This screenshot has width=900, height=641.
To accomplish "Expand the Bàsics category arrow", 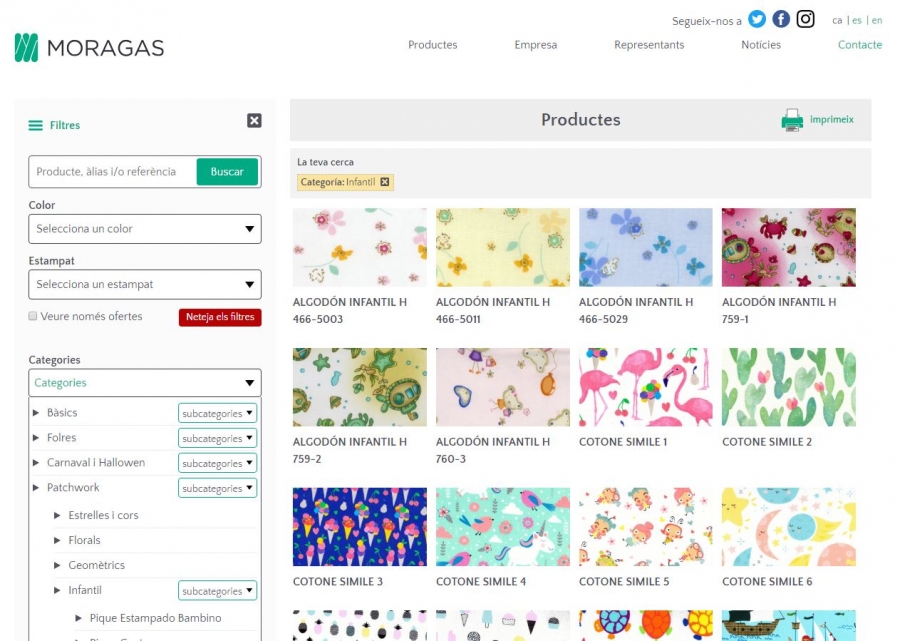I will [x=36, y=413].
